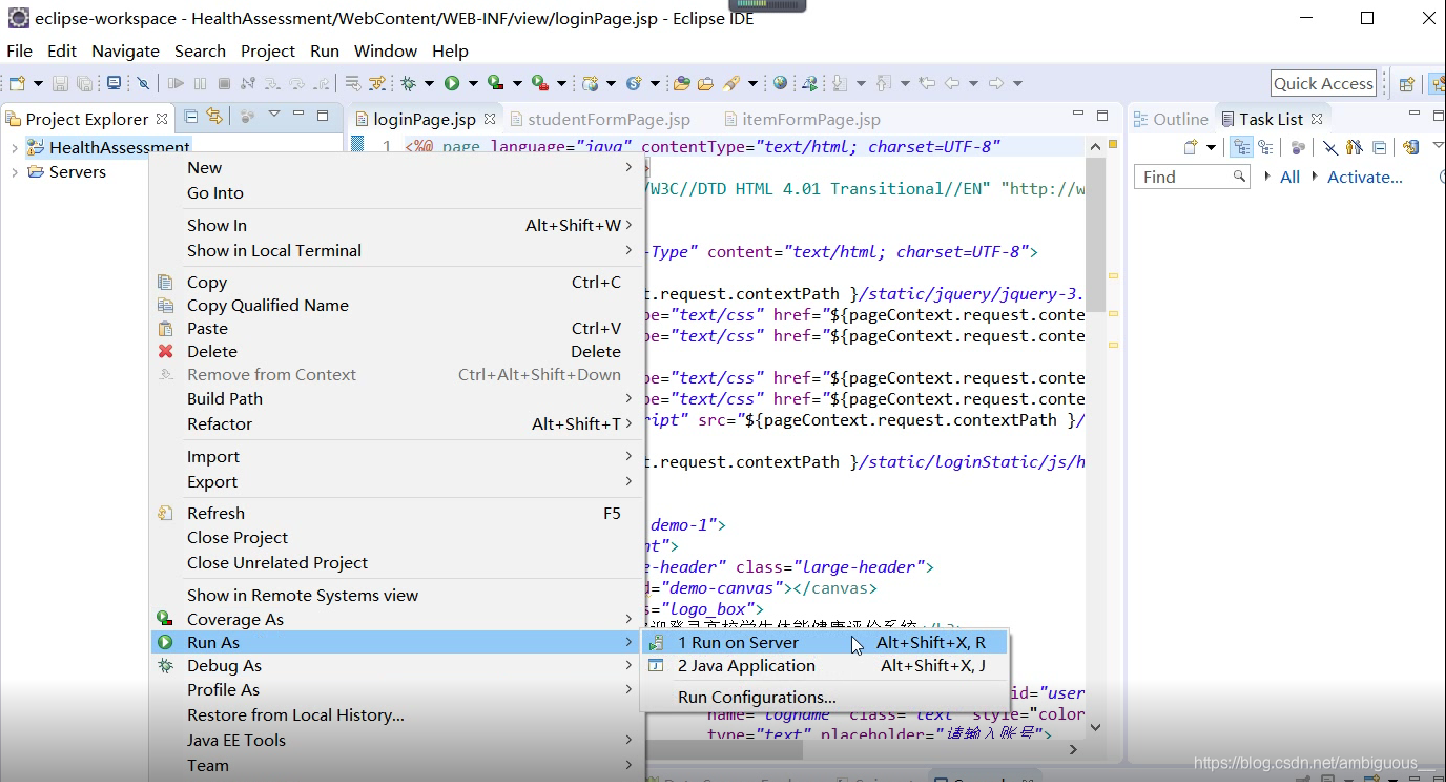
Task: Click the Quick Access search field
Action: (1324, 84)
